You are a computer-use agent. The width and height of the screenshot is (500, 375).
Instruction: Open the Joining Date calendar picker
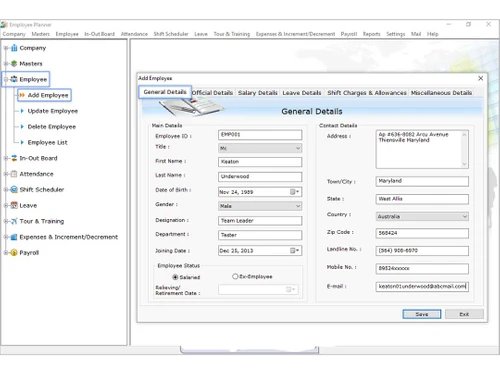tap(294, 250)
